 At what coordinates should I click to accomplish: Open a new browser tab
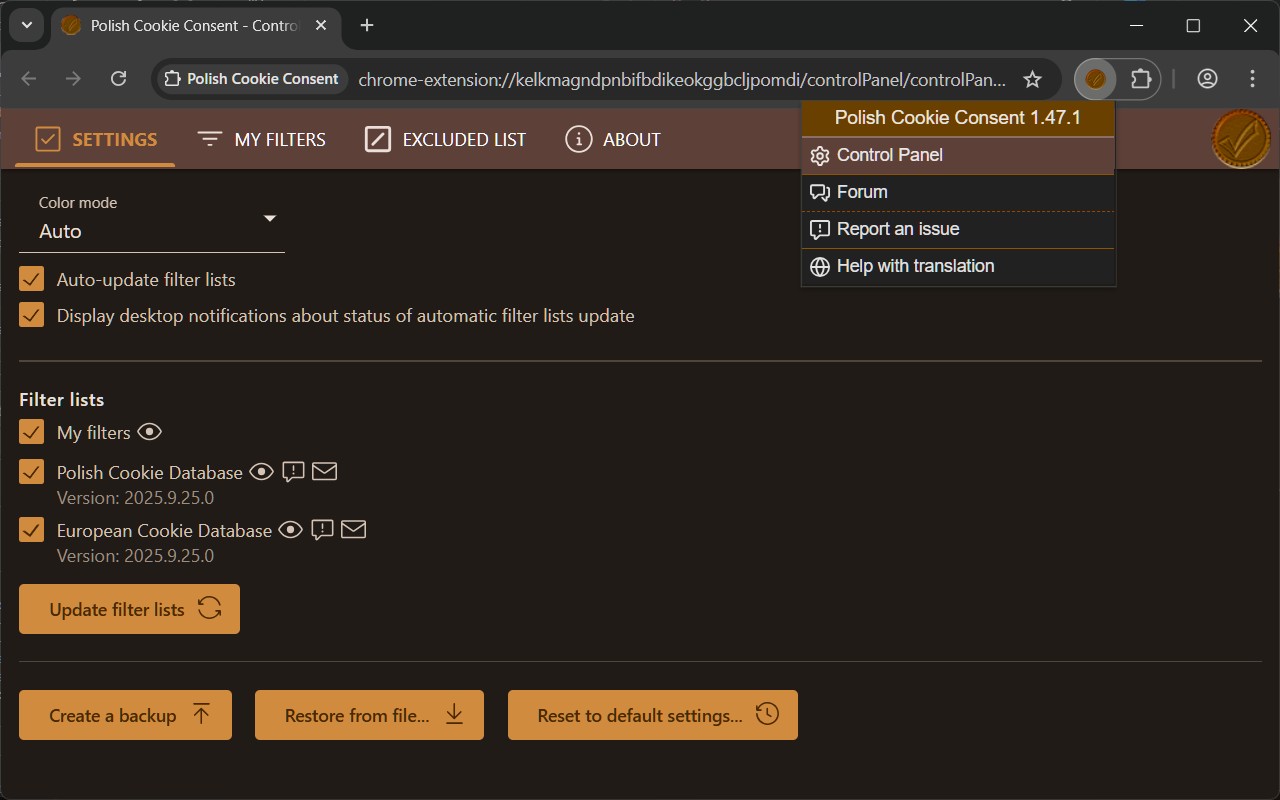(x=367, y=25)
